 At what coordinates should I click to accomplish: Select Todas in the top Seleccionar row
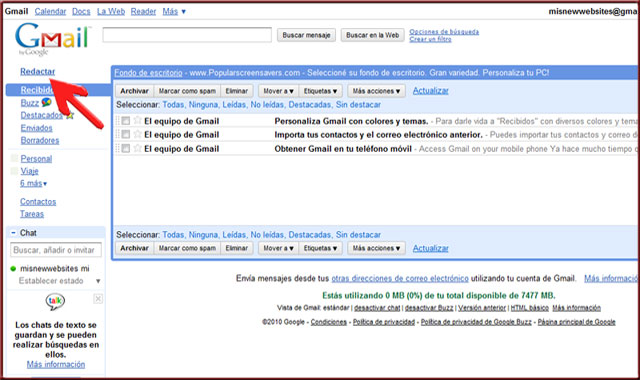coord(173,104)
